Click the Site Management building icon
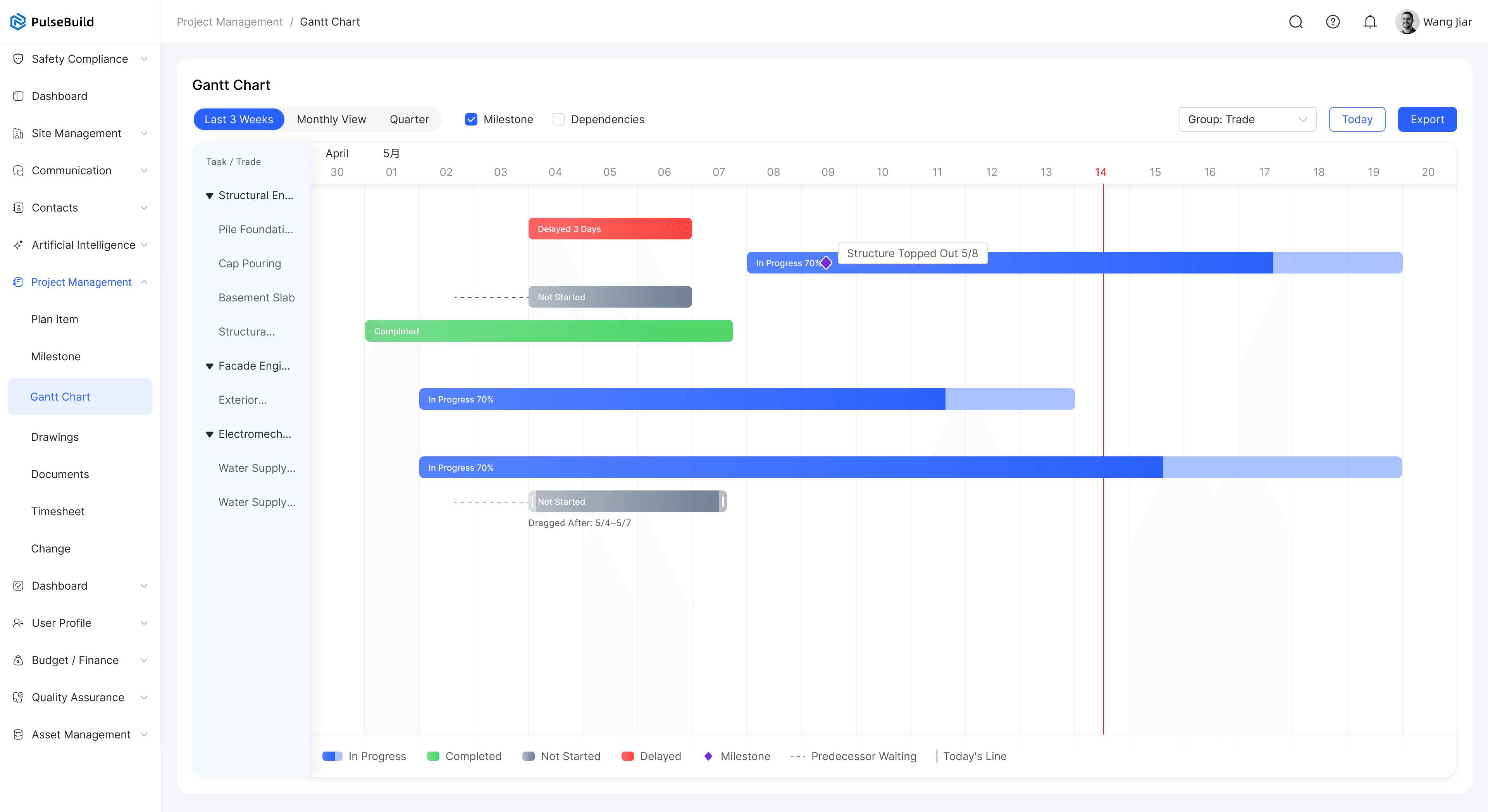The height and width of the screenshot is (812, 1488). click(x=18, y=133)
